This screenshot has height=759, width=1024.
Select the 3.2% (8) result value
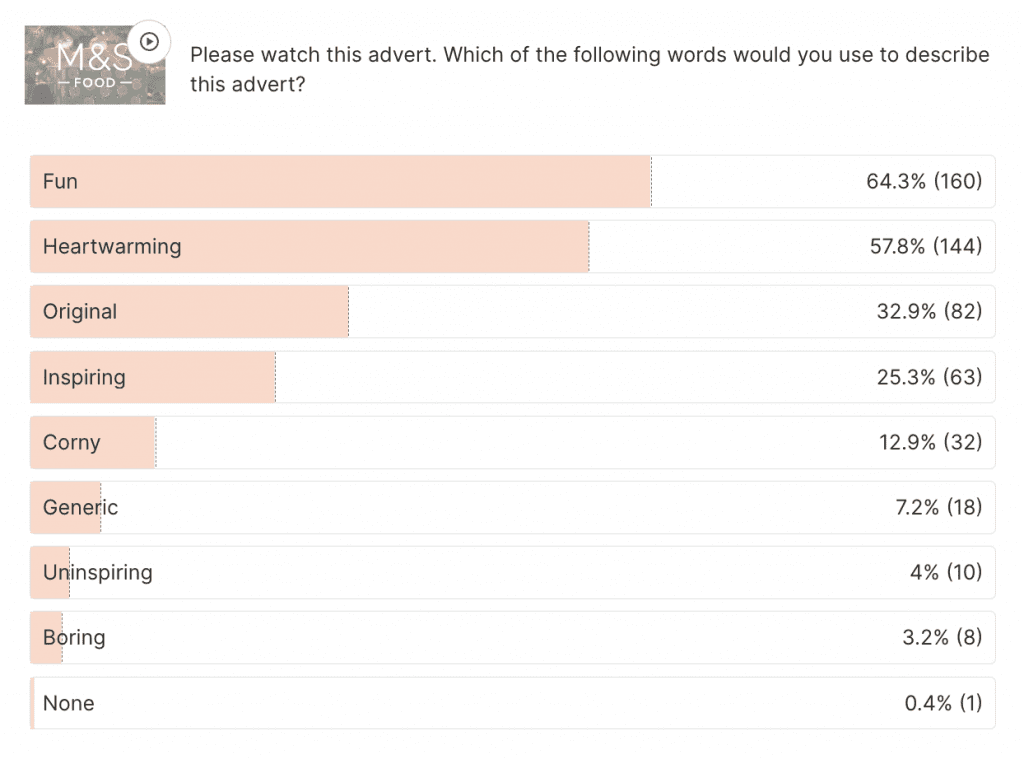tap(942, 638)
